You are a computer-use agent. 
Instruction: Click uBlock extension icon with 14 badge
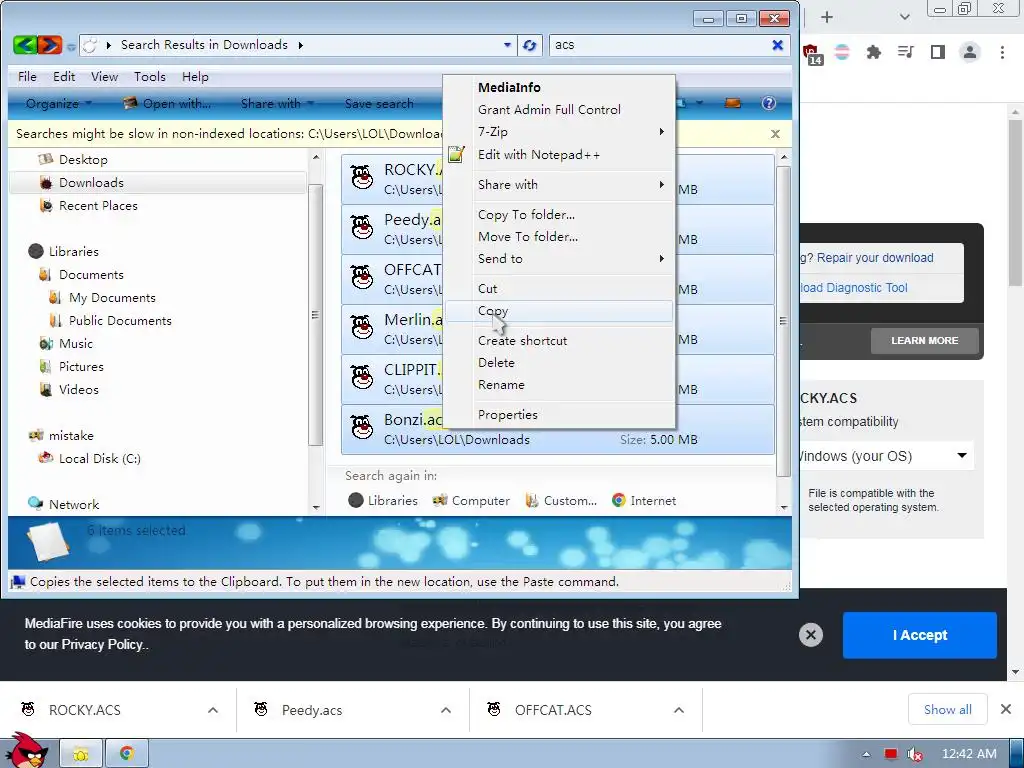pyautogui.click(x=812, y=54)
